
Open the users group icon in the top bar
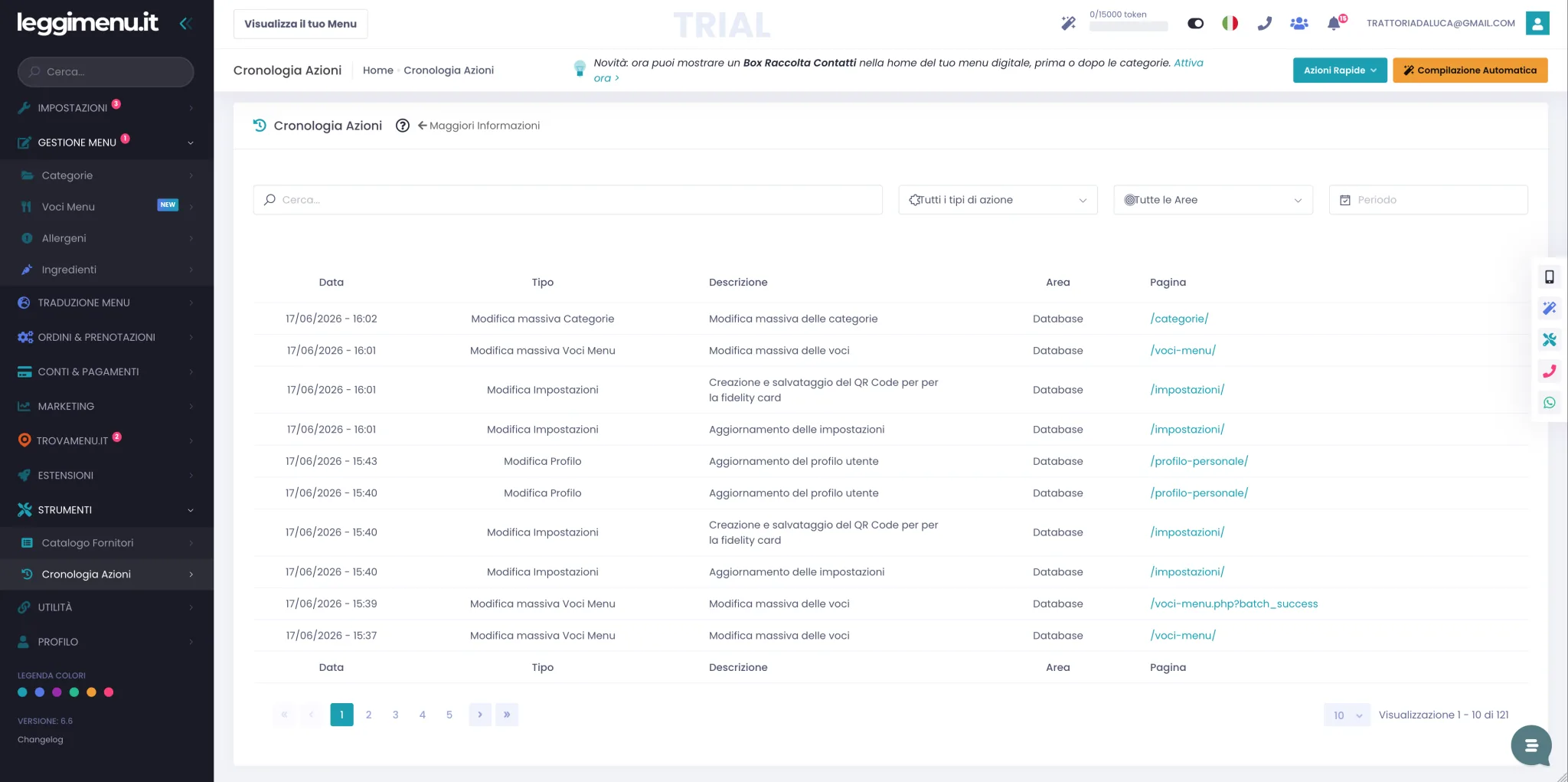(1298, 23)
